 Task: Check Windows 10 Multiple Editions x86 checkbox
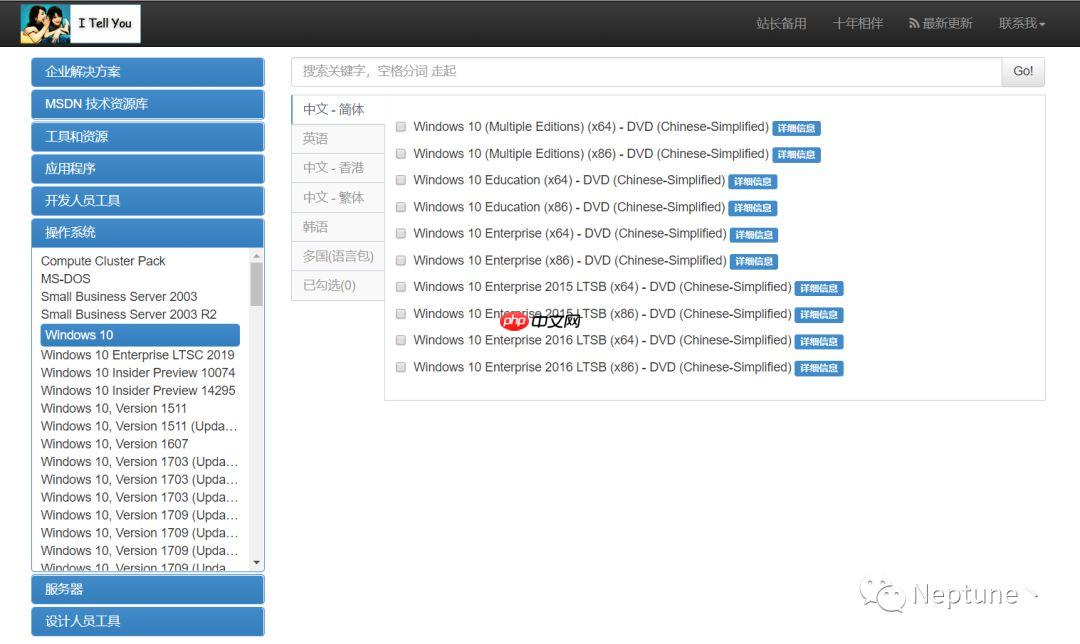[x=401, y=154]
